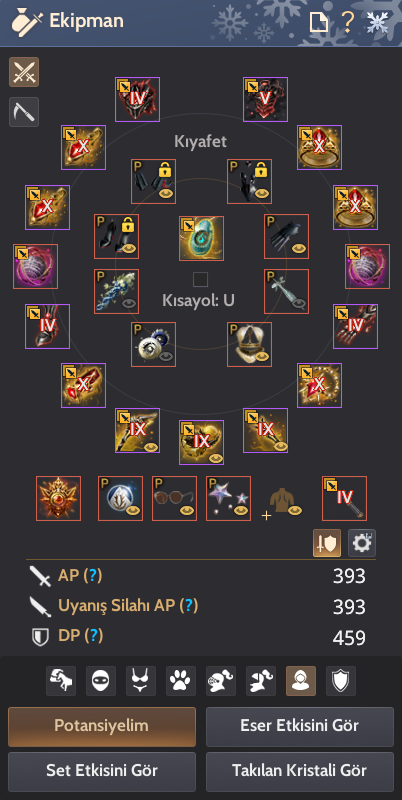Select the hooded figure icon in bottom row

[300, 681]
